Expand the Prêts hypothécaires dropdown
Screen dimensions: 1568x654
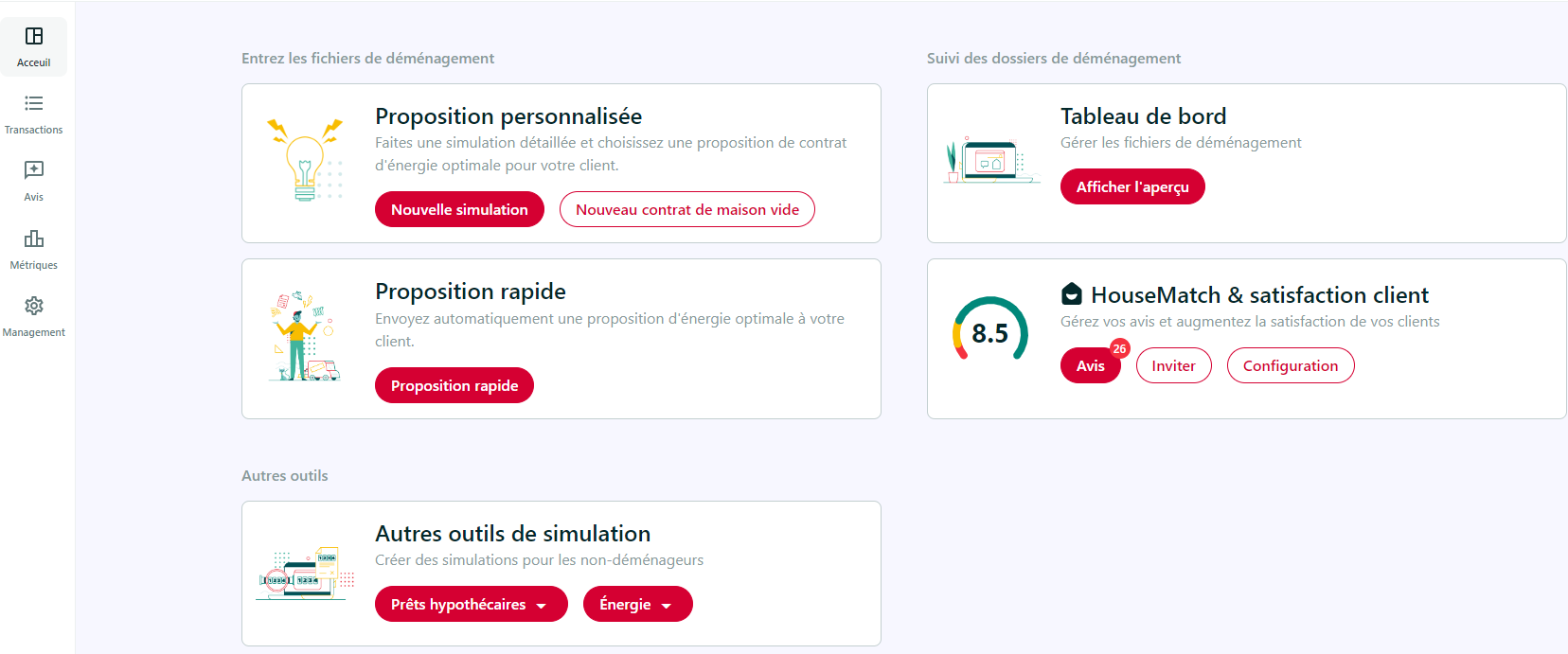(x=472, y=604)
